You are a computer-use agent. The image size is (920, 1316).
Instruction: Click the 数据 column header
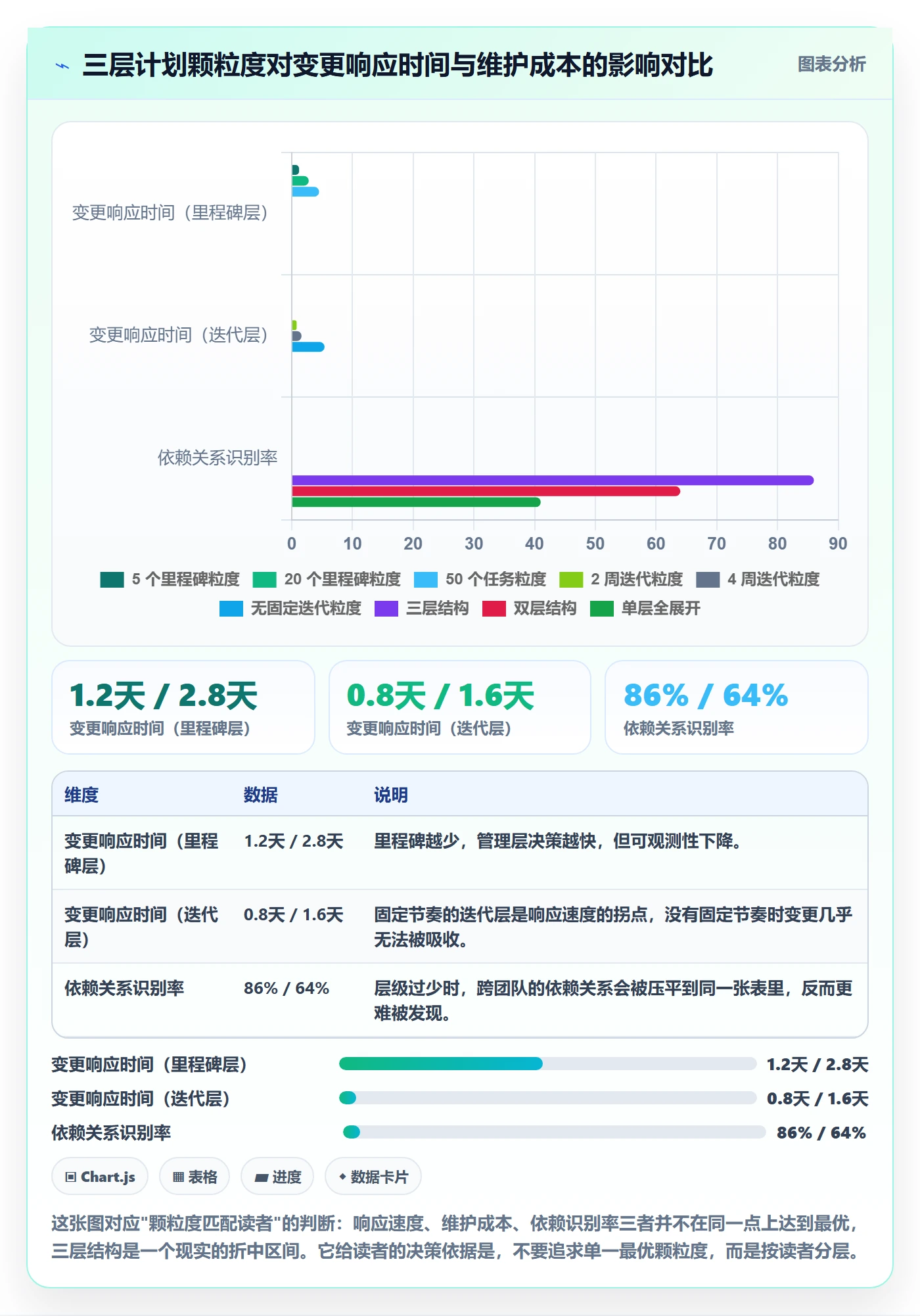261,795
